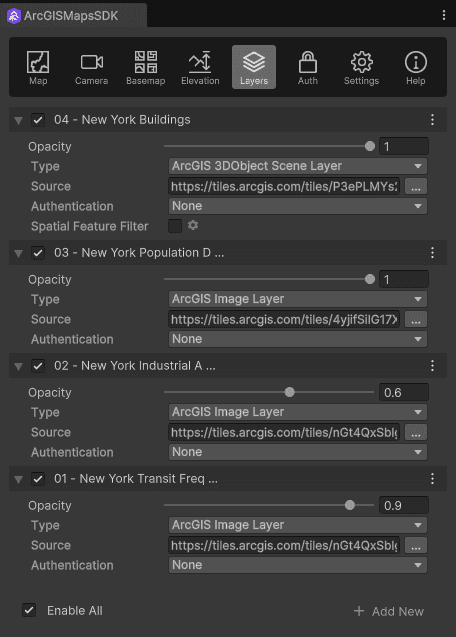
Task: Toggle visibility of 01 - New York Transit layer
Action: [x=38, y=479]
